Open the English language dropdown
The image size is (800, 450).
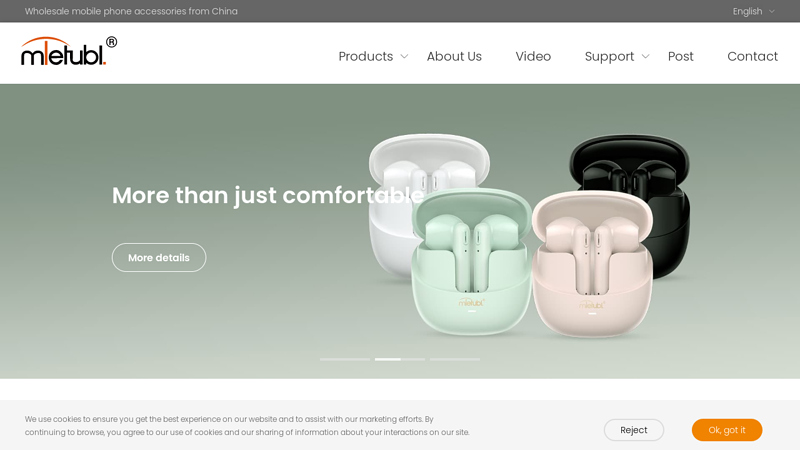tap(754, 11)
